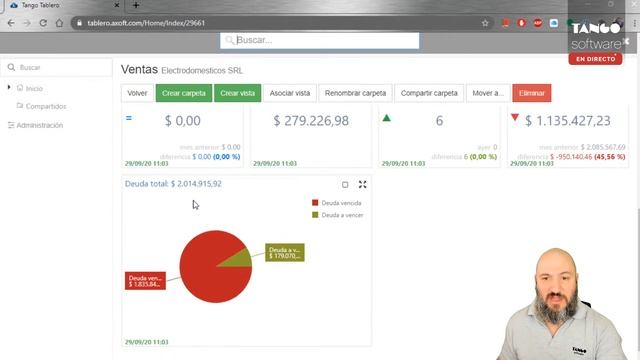
Task: Focus the sidebar Buscar search box
Action: point(56,67)
